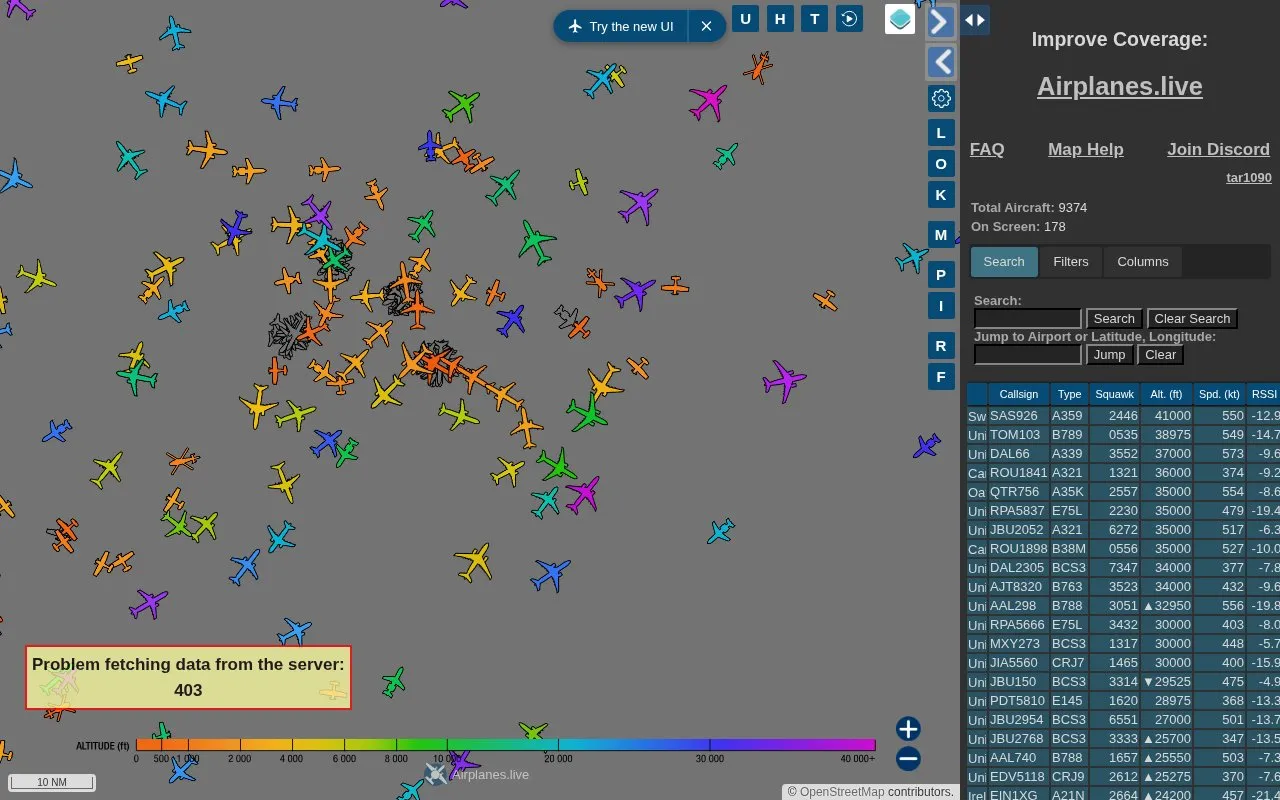1280x800 pixels.
Task: Toggle the U map button
Action: click(x=746, y=19)
